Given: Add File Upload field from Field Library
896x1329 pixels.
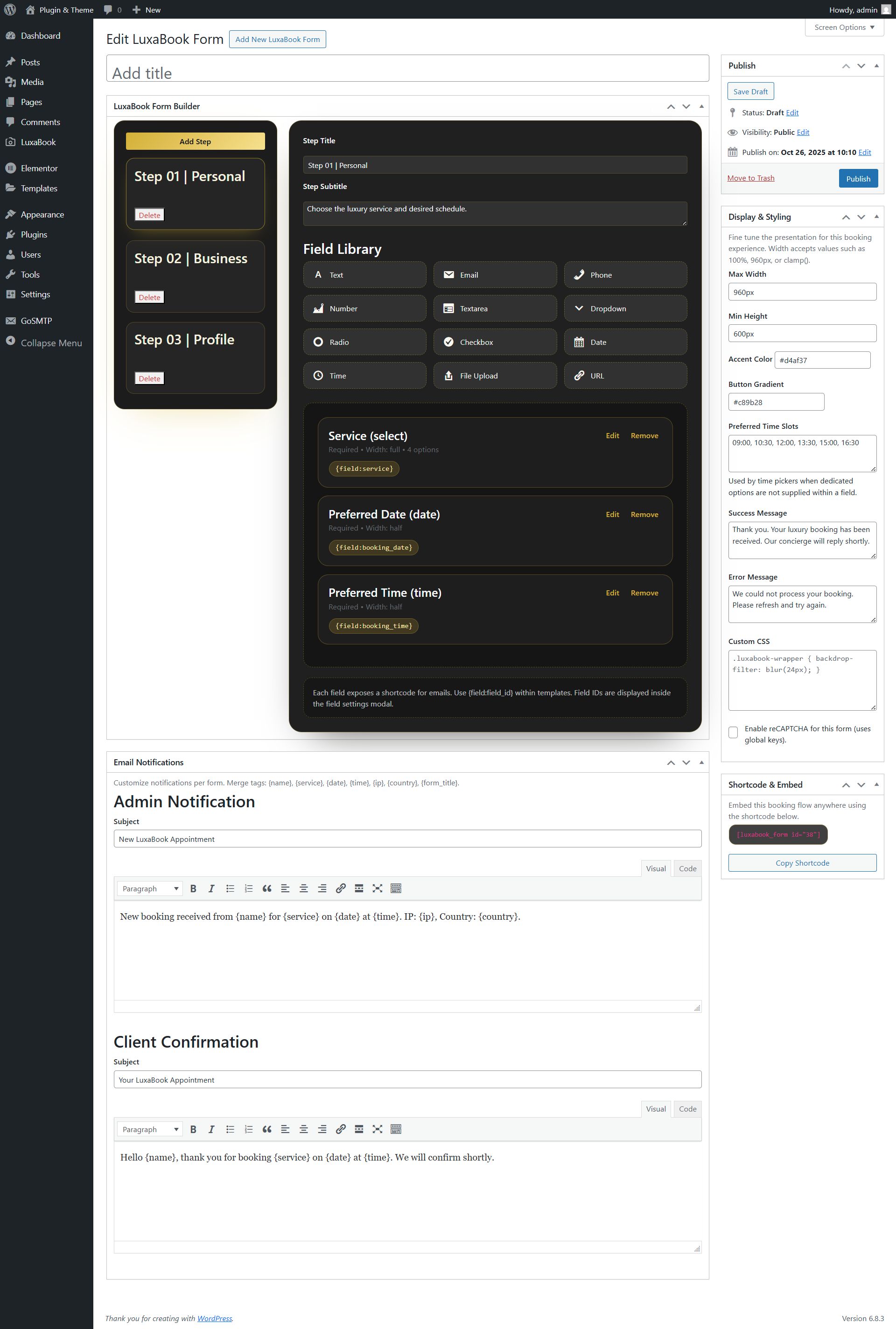Looking at the screenshot, I should [495, 375].
